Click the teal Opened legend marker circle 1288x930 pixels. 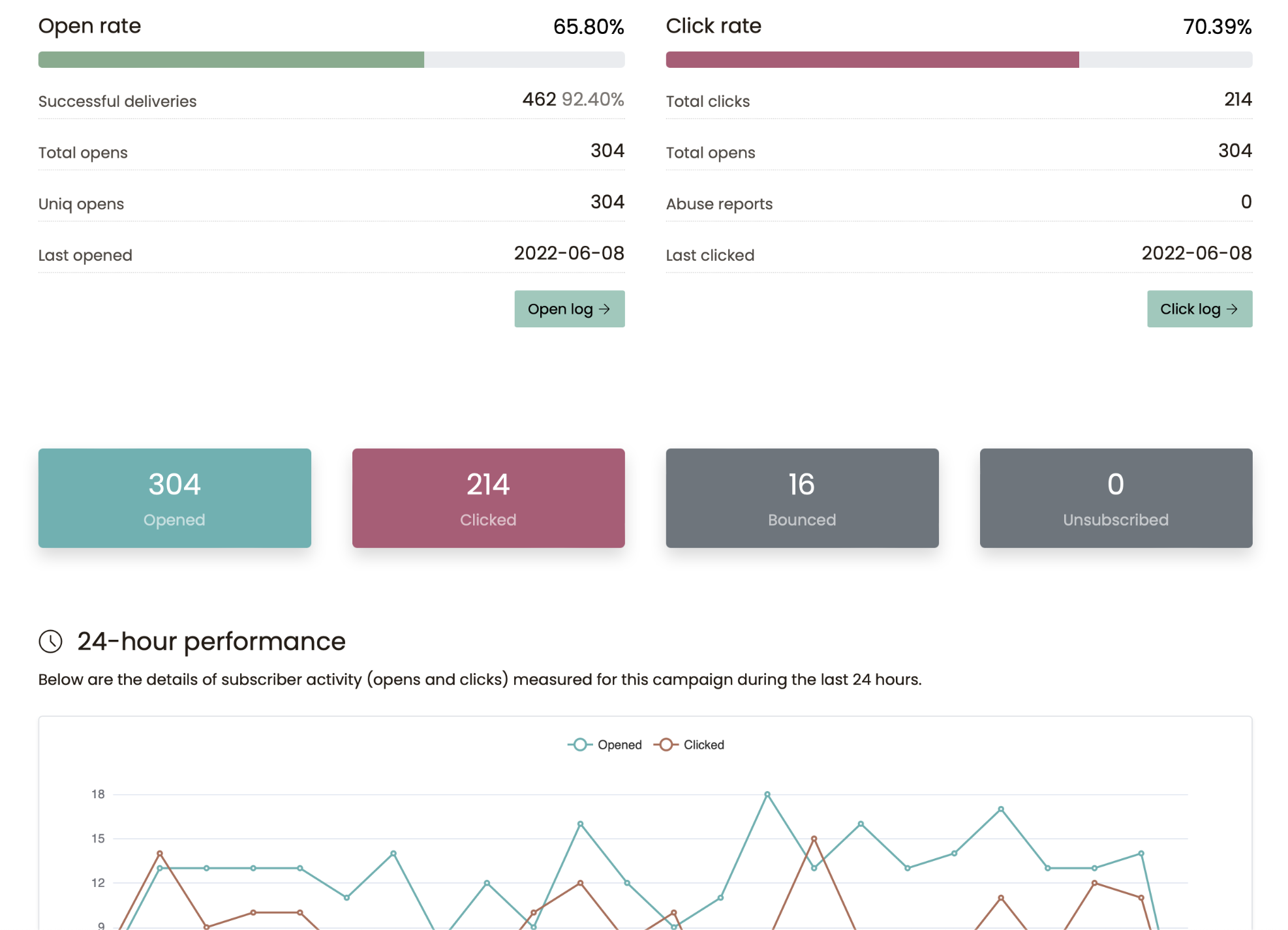579,745
